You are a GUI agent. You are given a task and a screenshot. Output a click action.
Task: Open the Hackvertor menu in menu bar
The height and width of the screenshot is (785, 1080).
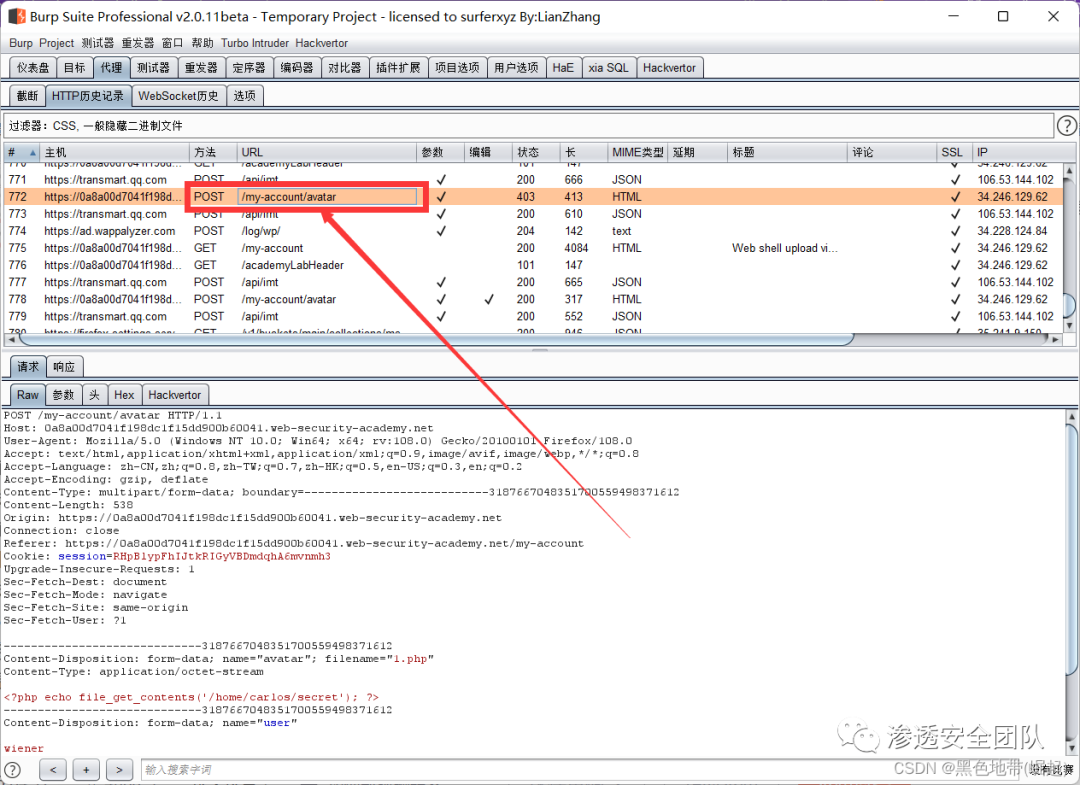[322, 43]
